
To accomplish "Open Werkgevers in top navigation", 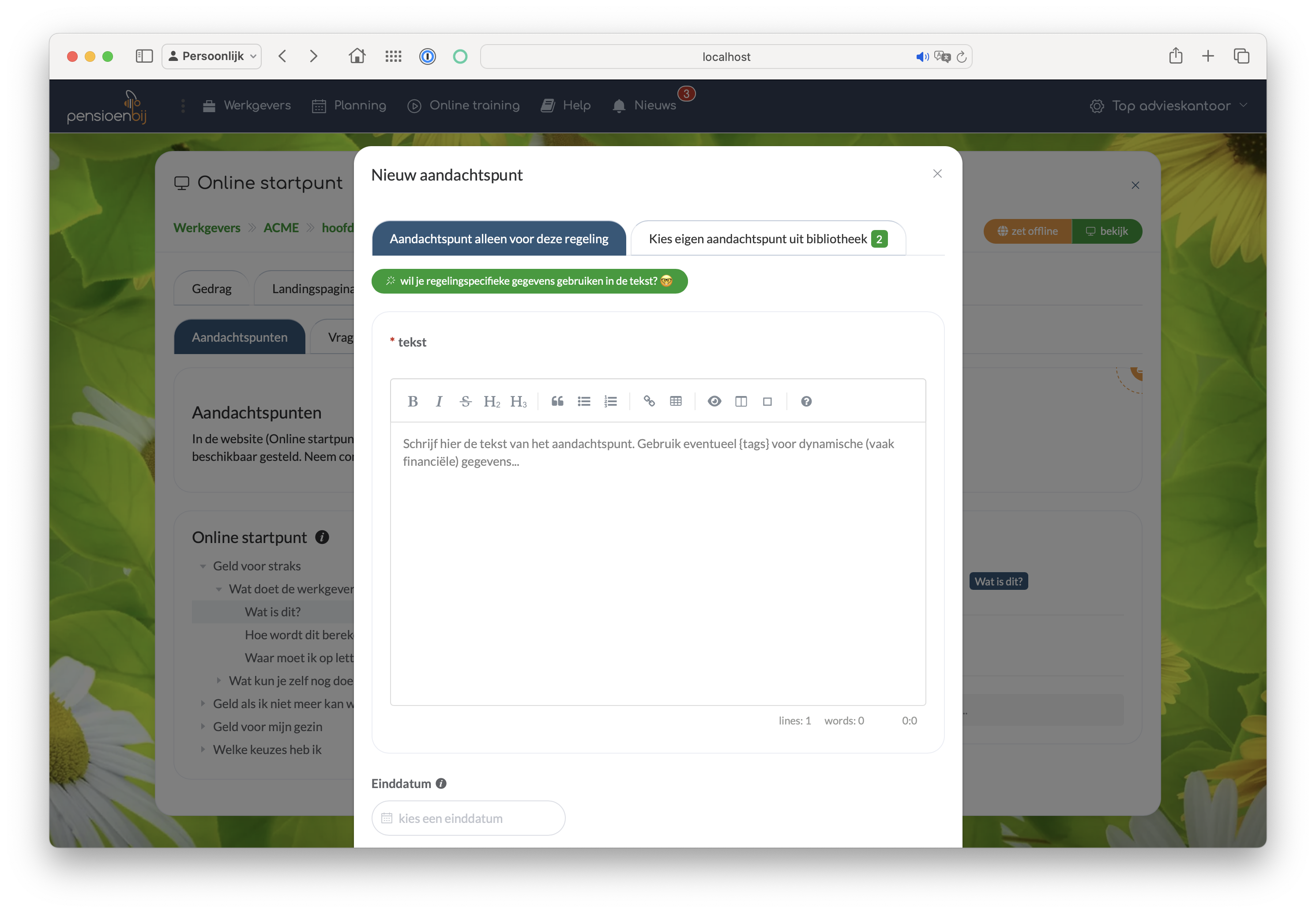I will (246, 106).
